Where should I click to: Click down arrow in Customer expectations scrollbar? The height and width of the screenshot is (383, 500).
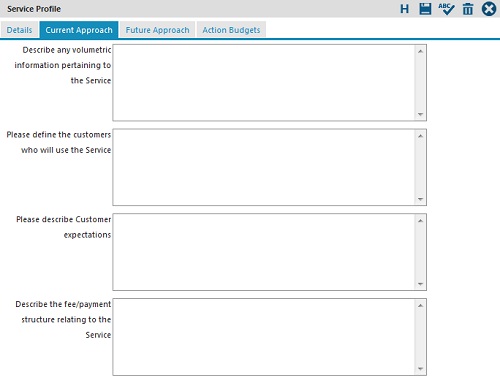pyautogui.click(x=420, y=284)
